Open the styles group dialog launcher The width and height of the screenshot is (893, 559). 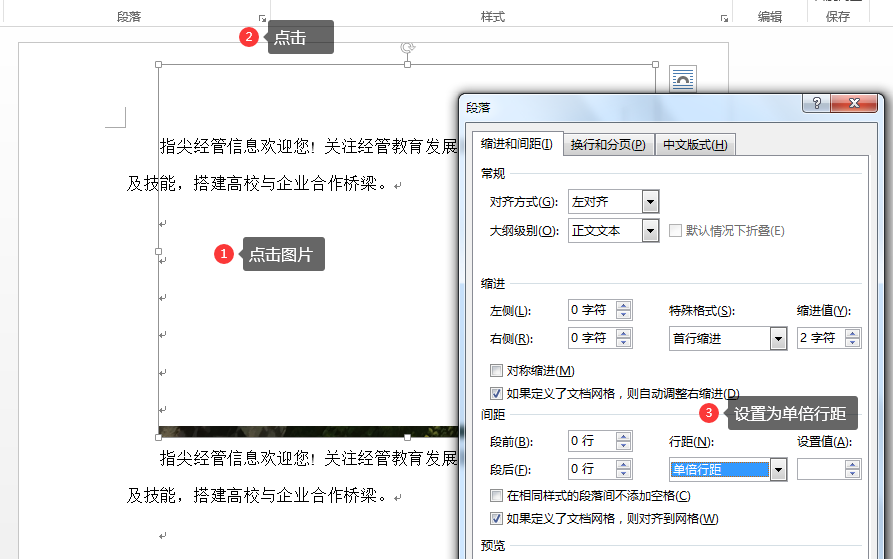coord(724,19)
